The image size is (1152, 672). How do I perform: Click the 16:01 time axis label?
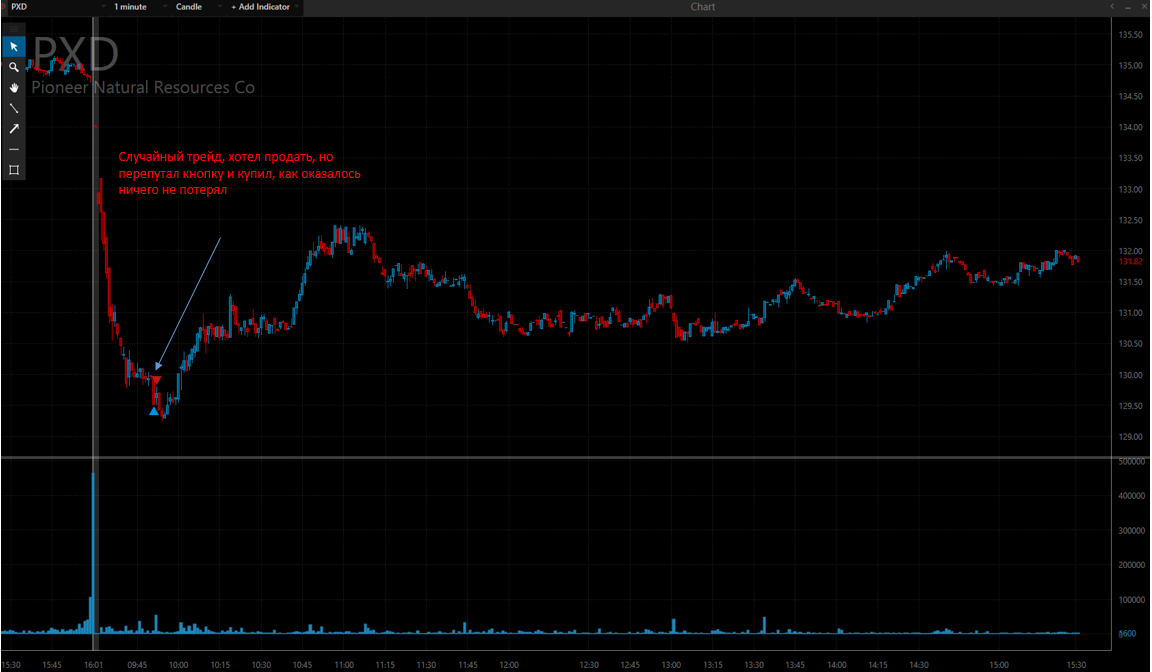pos(93,665)
